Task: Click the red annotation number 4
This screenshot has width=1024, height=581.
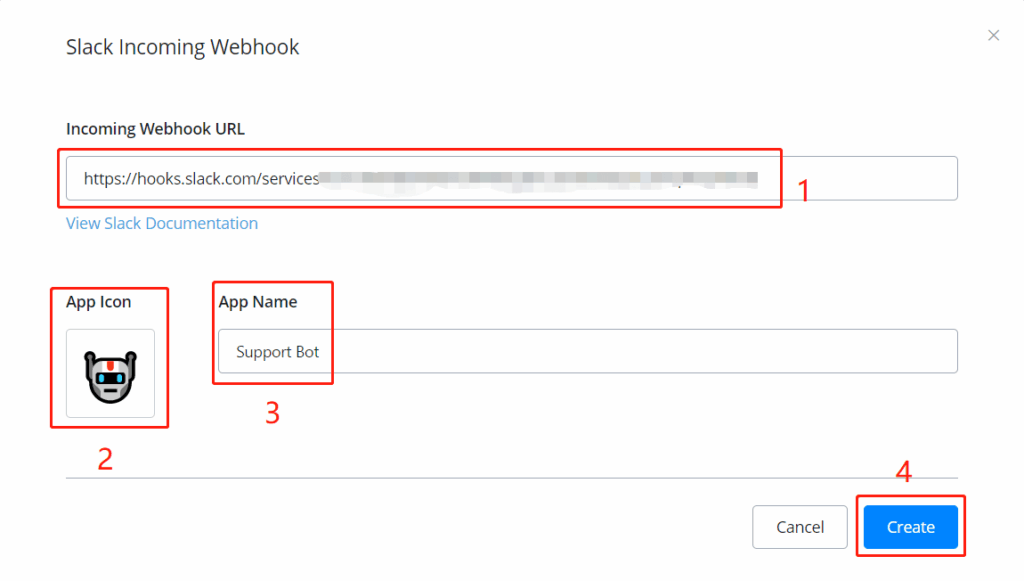Action: (903, 472)
